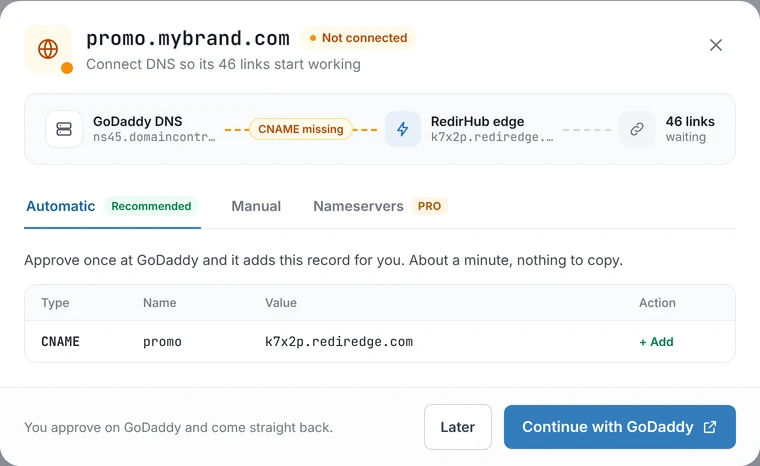This screenshot has height=466, width=760.
Task: Click the promo name cell
Action: tap(162, 342)
